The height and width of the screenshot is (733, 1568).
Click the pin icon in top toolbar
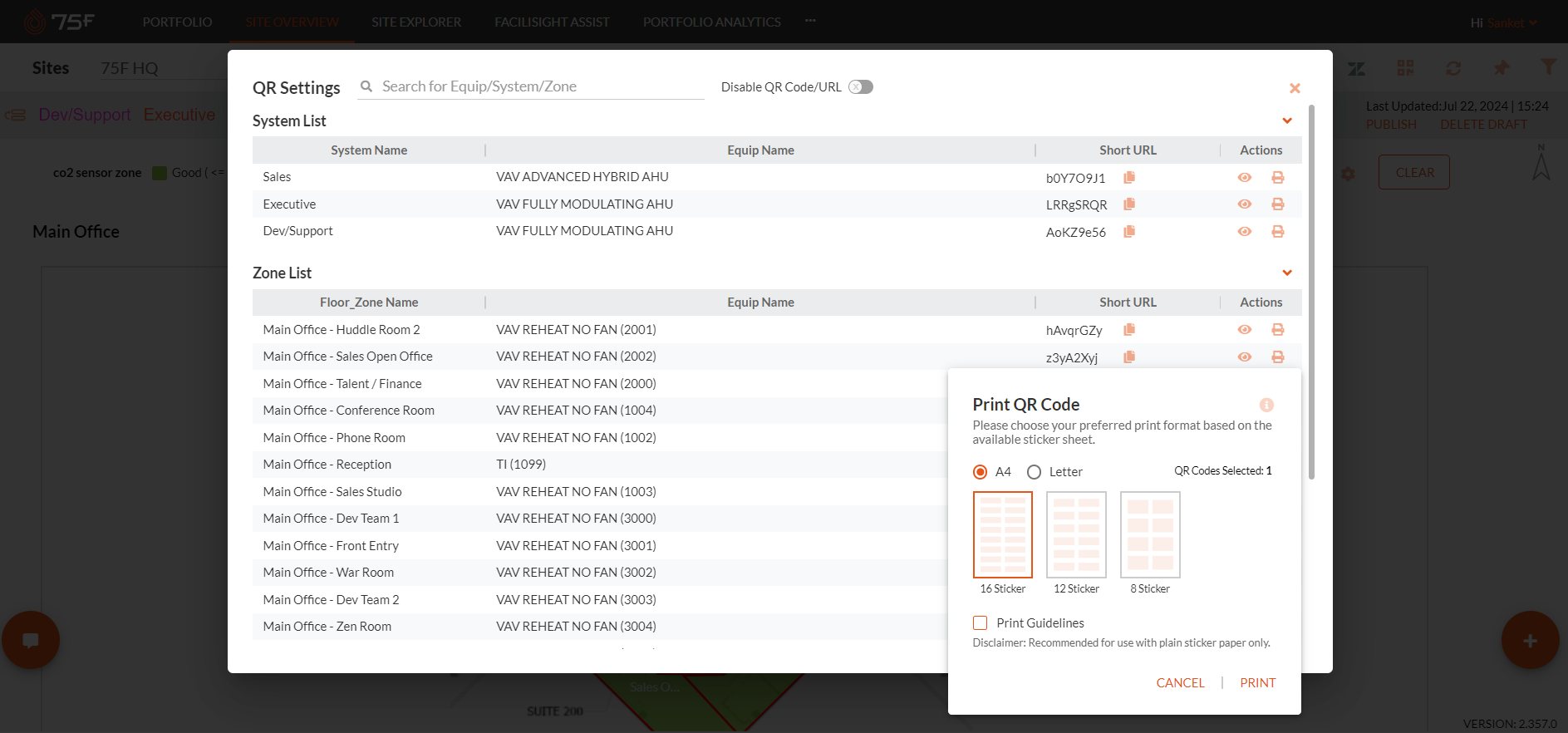[1501, 68]
